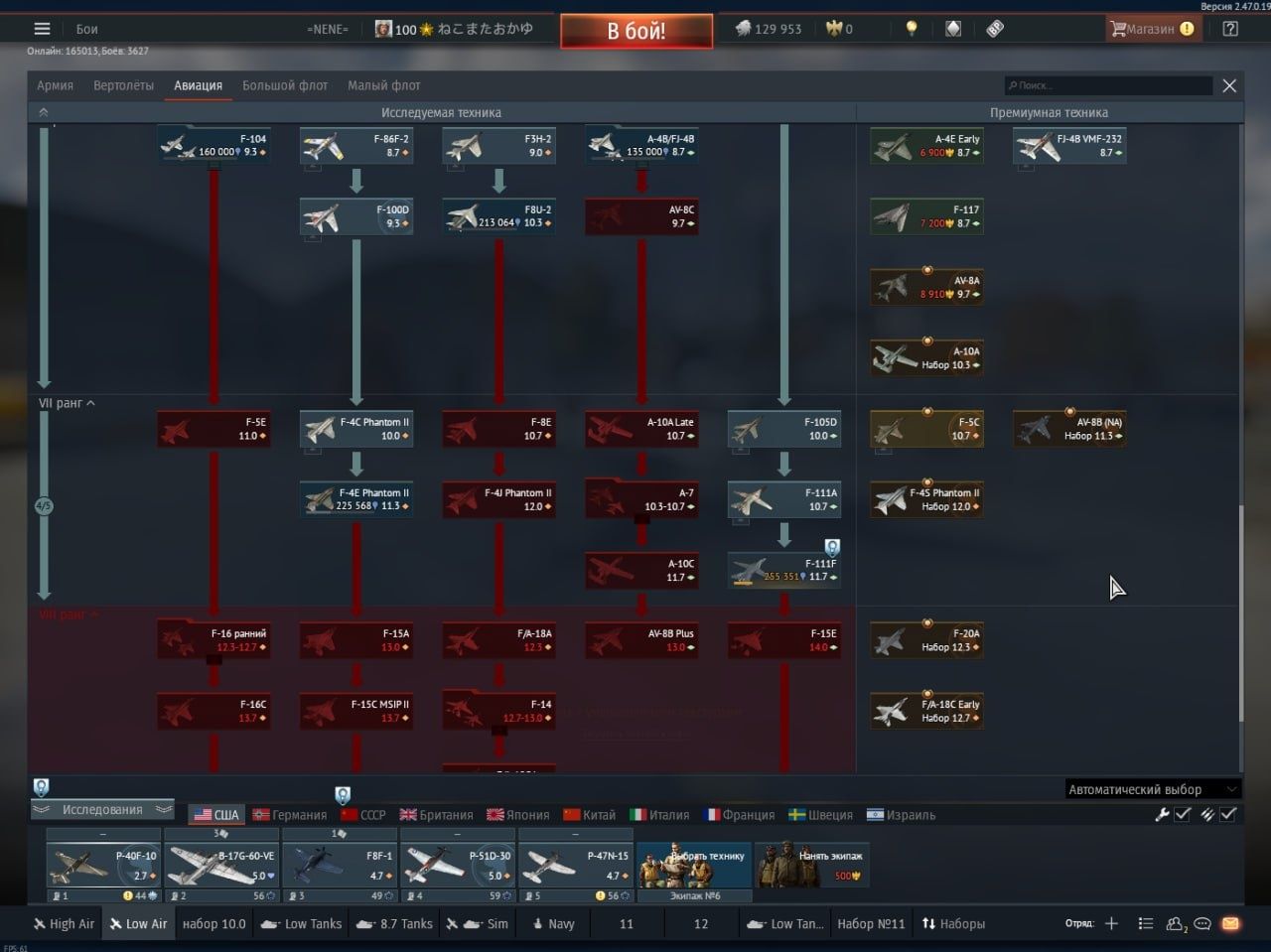Select the A-10A premium aircraft card
Viewport: 1271px width, 952px height.
click(x=927, y=358)
